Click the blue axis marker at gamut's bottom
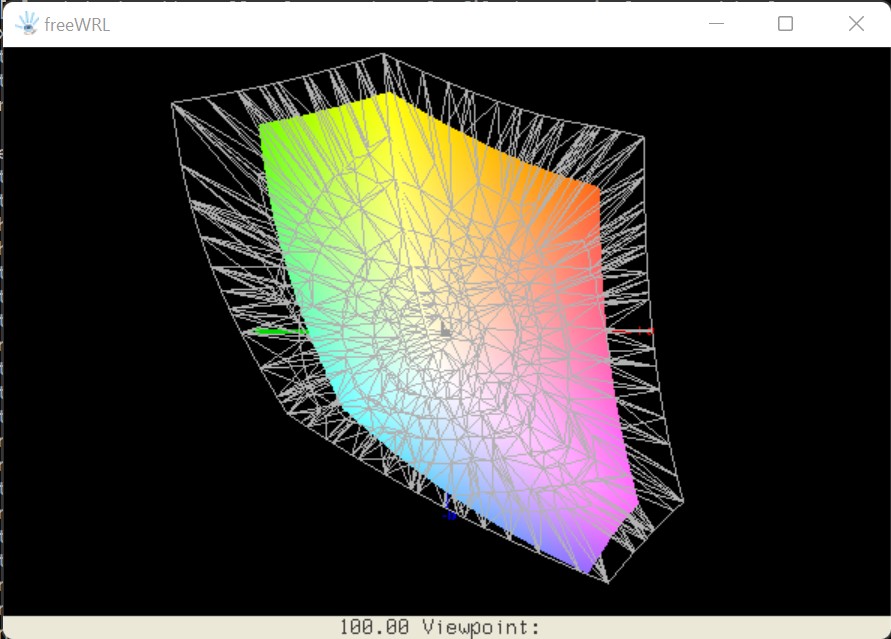Screen dimensions: 891x639 [449, 507]
